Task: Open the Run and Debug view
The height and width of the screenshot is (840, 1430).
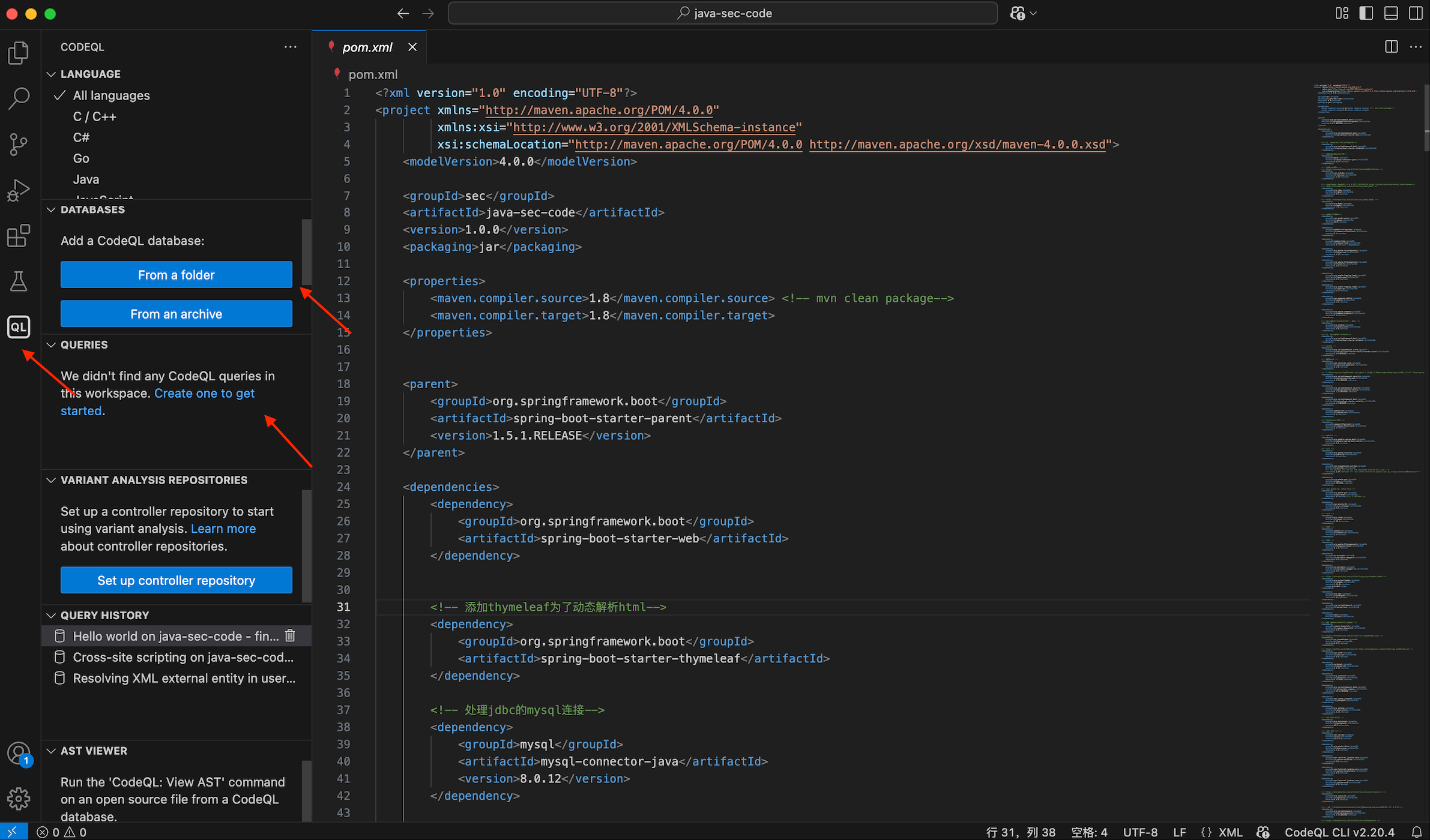Action: [19, 190]
